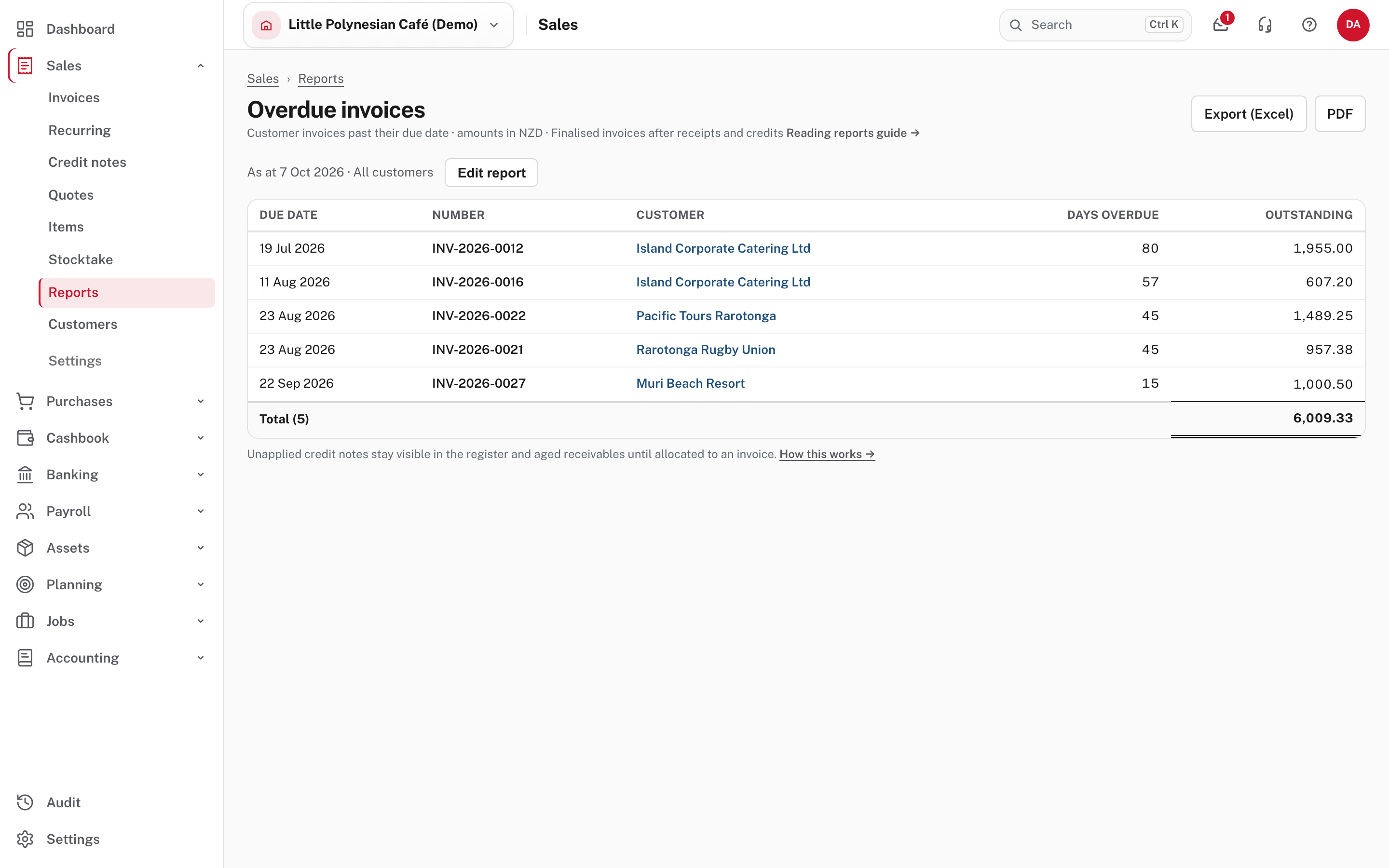Click the Settings gear icon at bottom
The height and width of the screenshot is (868, 1389).
25,839
